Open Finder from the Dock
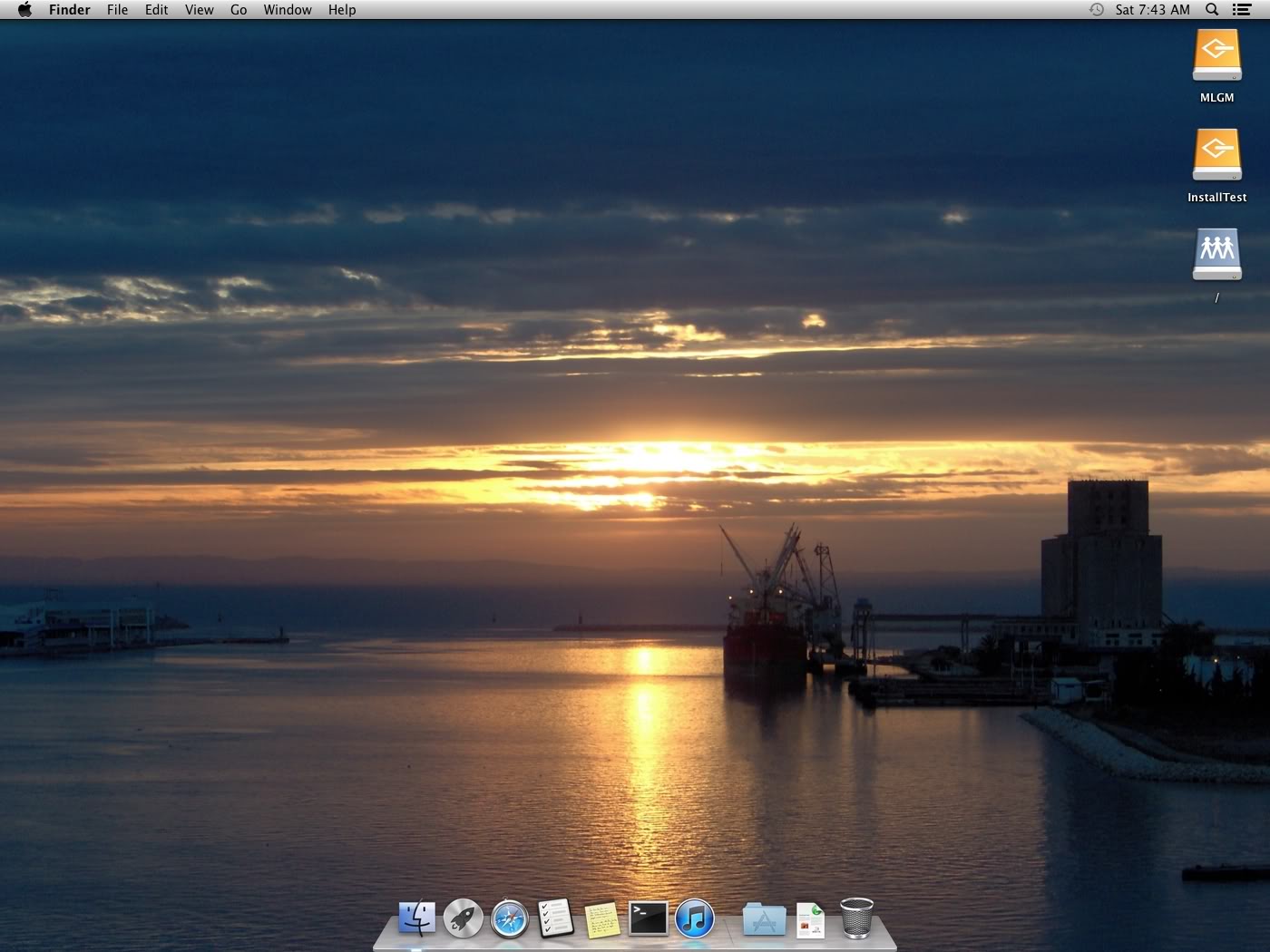The height and width of the screenshot is (952, 1270). 416,918
